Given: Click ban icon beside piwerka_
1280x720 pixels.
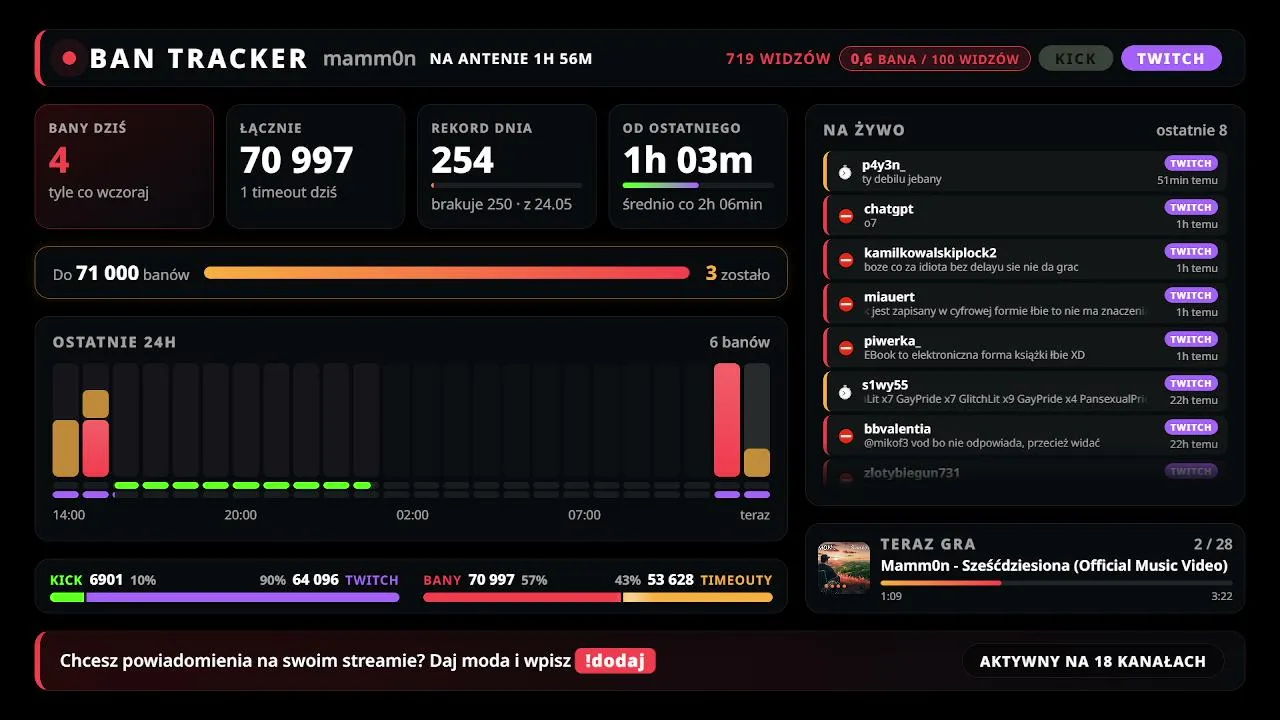Looking at the screenshot, I should click(x=845, y=348).
